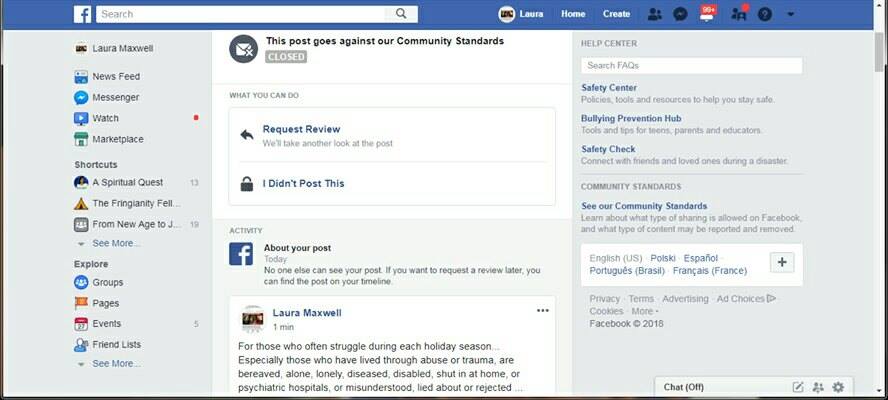
Task: Click the search magnifier button
Action: (401, 14)
